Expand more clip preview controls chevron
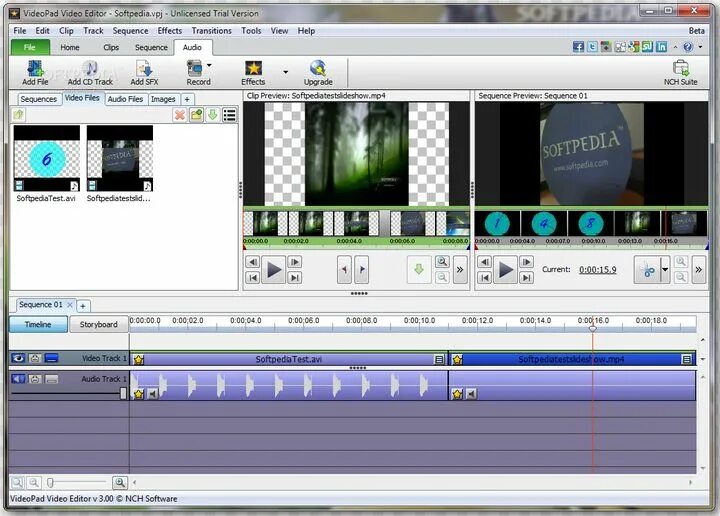The image size is (720, 516). click(x=460, y=269)
